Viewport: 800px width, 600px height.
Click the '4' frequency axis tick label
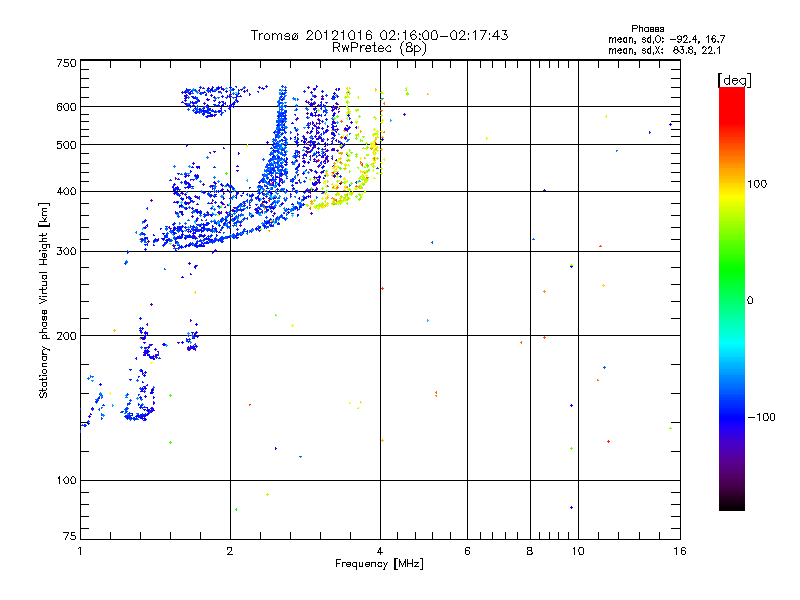pos(380,551)
